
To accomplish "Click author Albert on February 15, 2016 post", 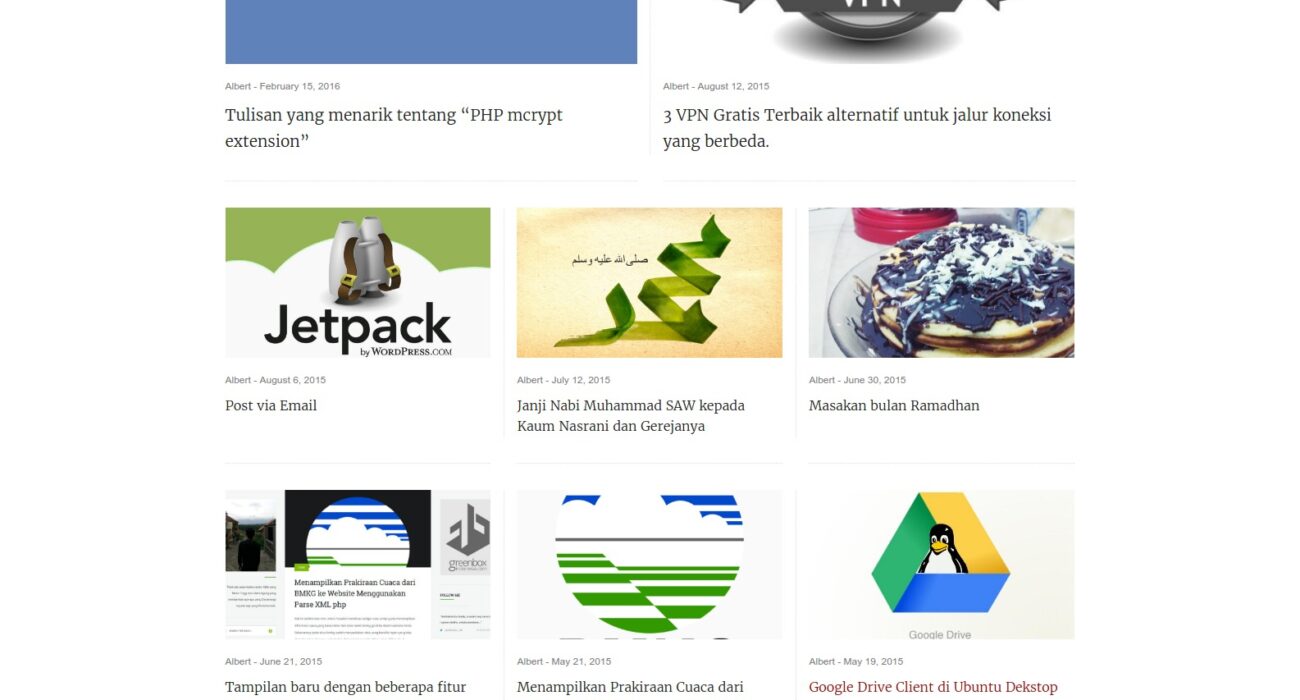I will (238, 86).
